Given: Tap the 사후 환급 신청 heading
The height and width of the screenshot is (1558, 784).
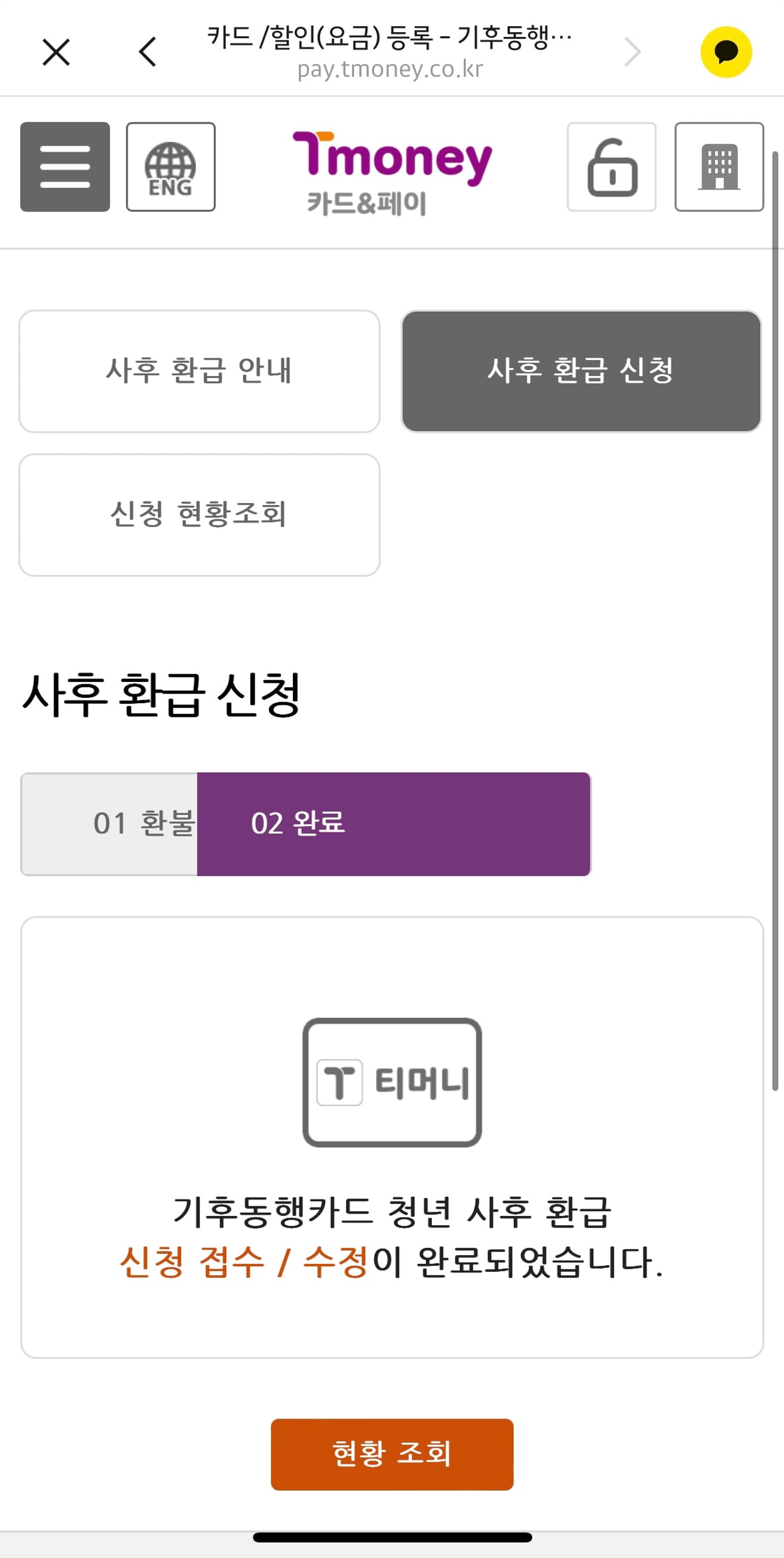Looking at the screenshot, I should tap(162, 695).
